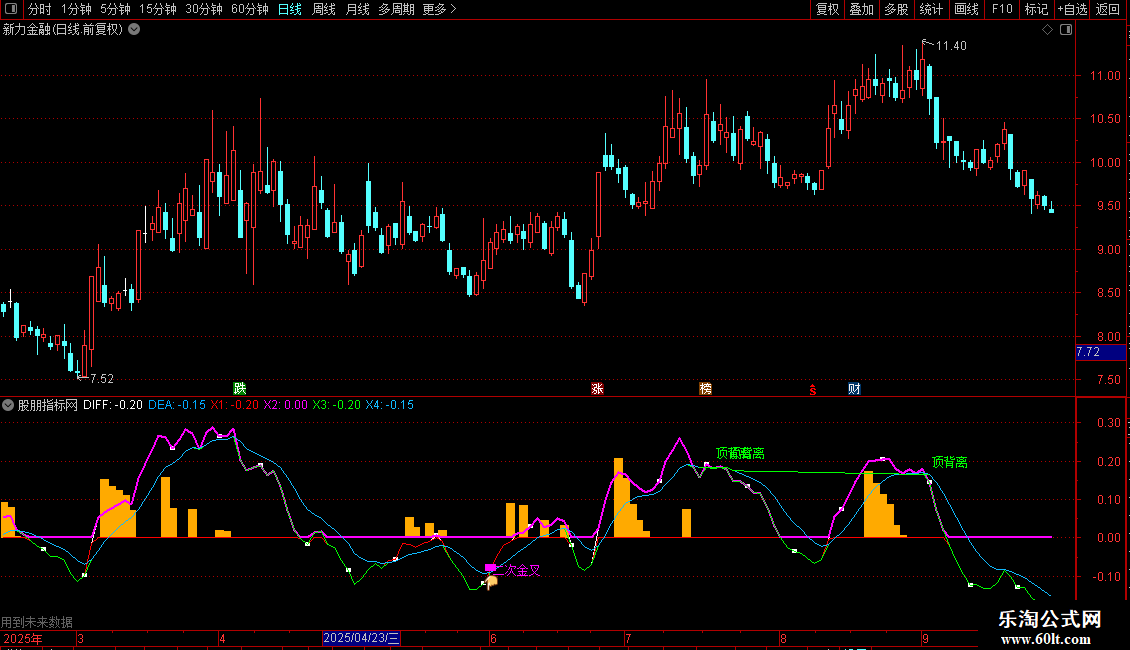
Task: Click the 多股 multi-stock button
Action: [897, 9]
